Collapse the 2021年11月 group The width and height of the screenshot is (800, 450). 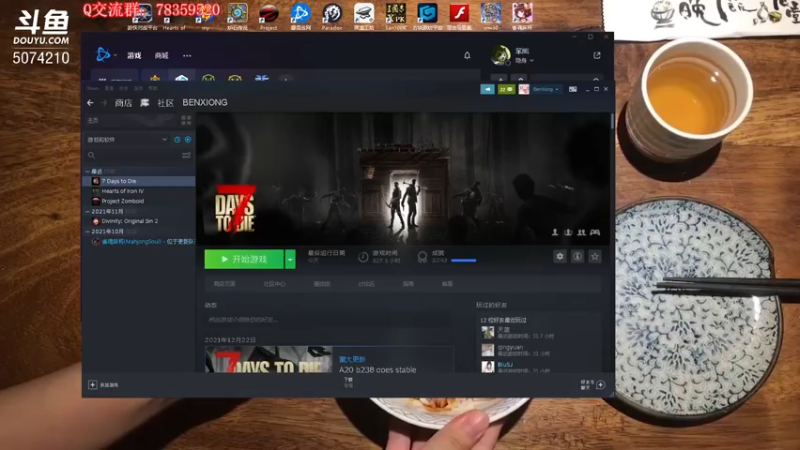pyautogui.click(x=88, y=211)
